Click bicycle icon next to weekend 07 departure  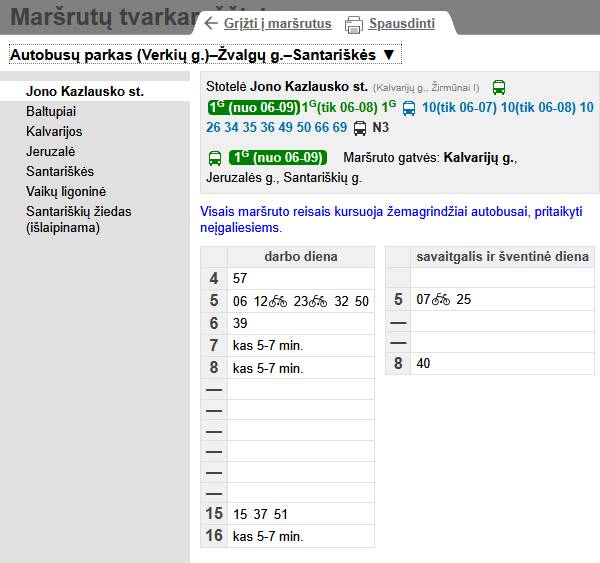pos(443,299)
